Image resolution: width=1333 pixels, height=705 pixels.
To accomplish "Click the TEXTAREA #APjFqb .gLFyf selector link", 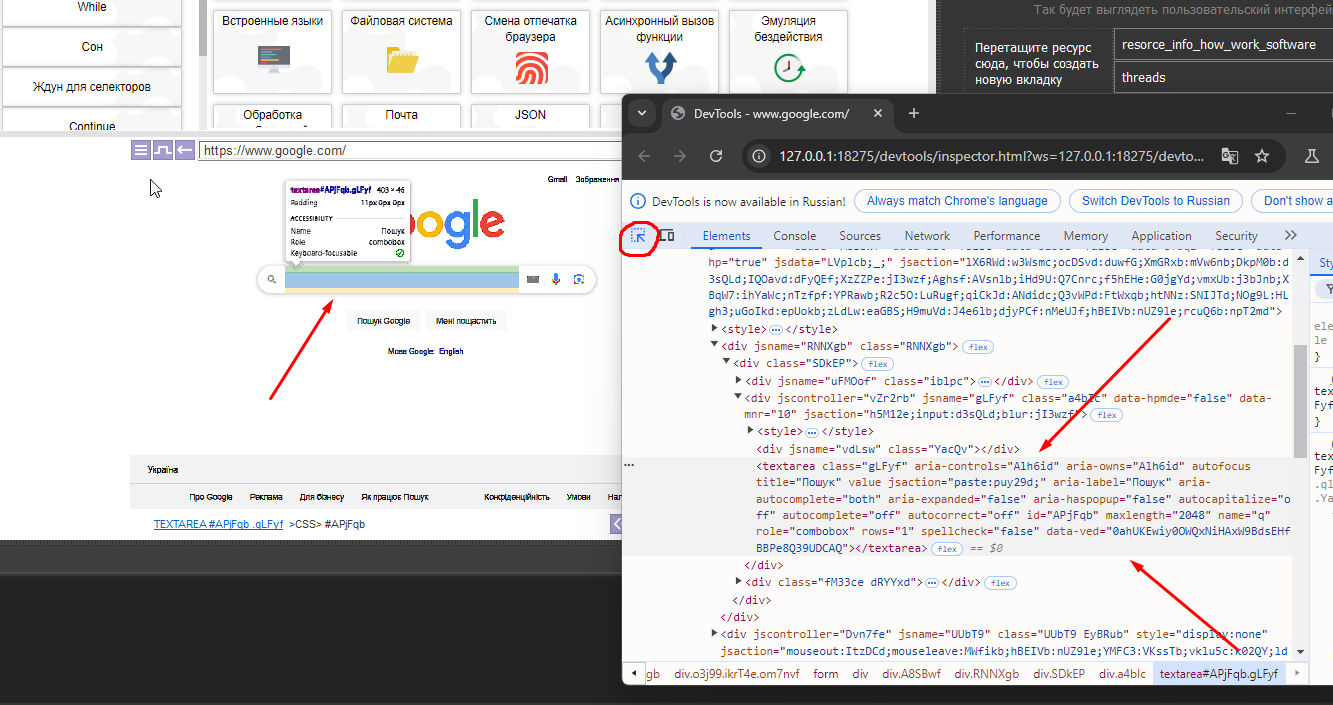I will [218, 524].
